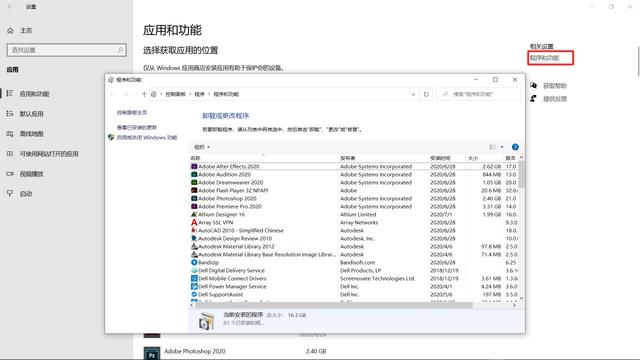This screenshot has height=360, width=640.
Task: Click the Get Help icon in Settings
Action: coord(533,85)
